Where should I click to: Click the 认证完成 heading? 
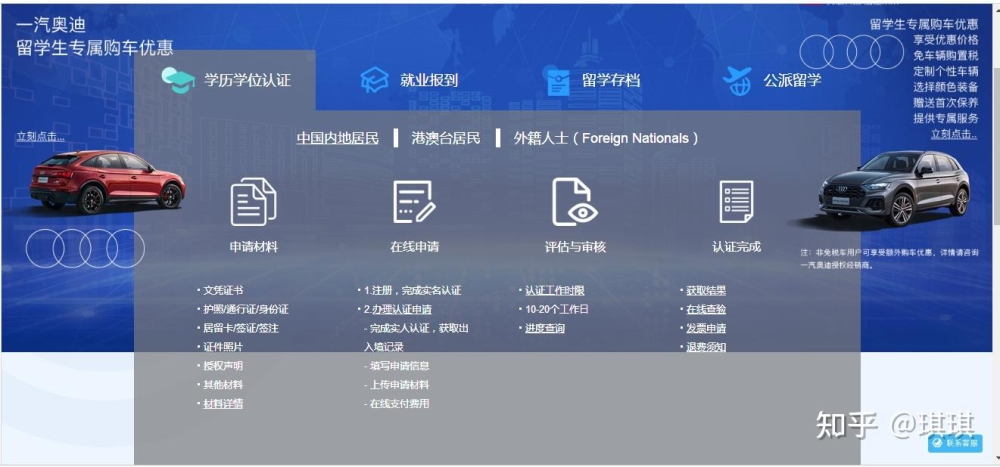click(737, 247)
